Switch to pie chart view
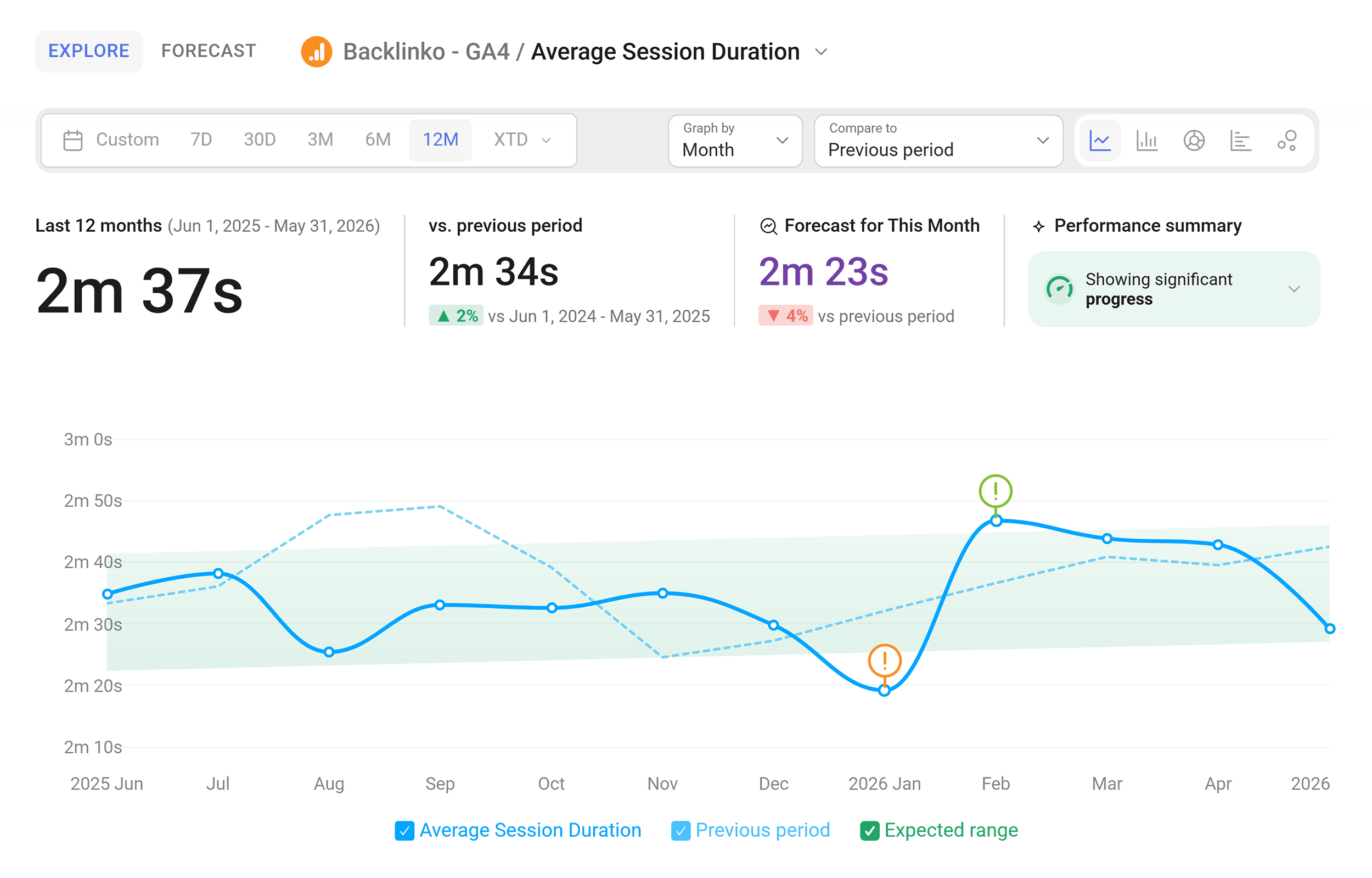Screen dimensions: 1372x878 click(x=1194, y=140)
